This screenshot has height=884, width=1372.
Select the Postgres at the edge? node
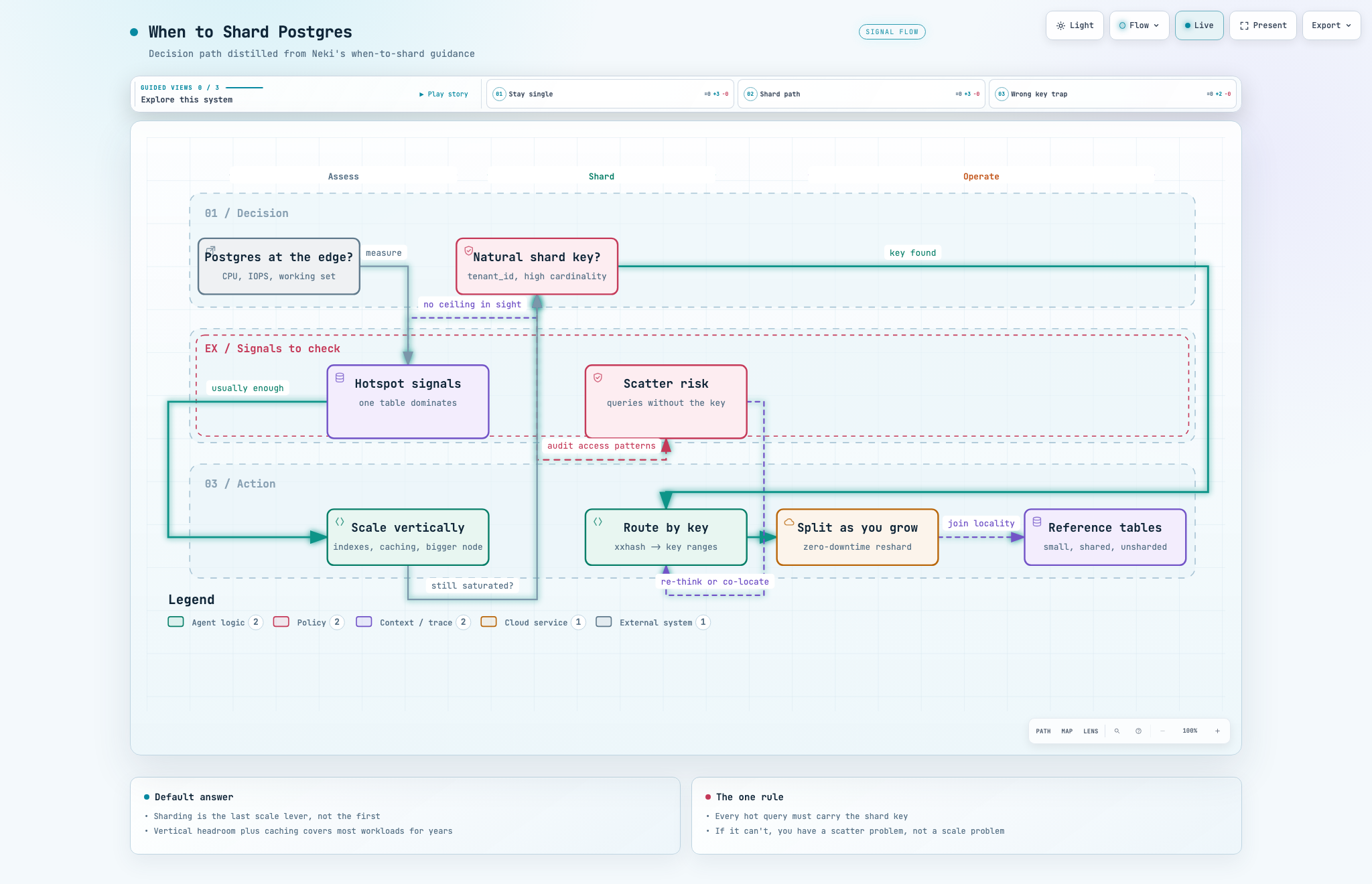[279, 266]
